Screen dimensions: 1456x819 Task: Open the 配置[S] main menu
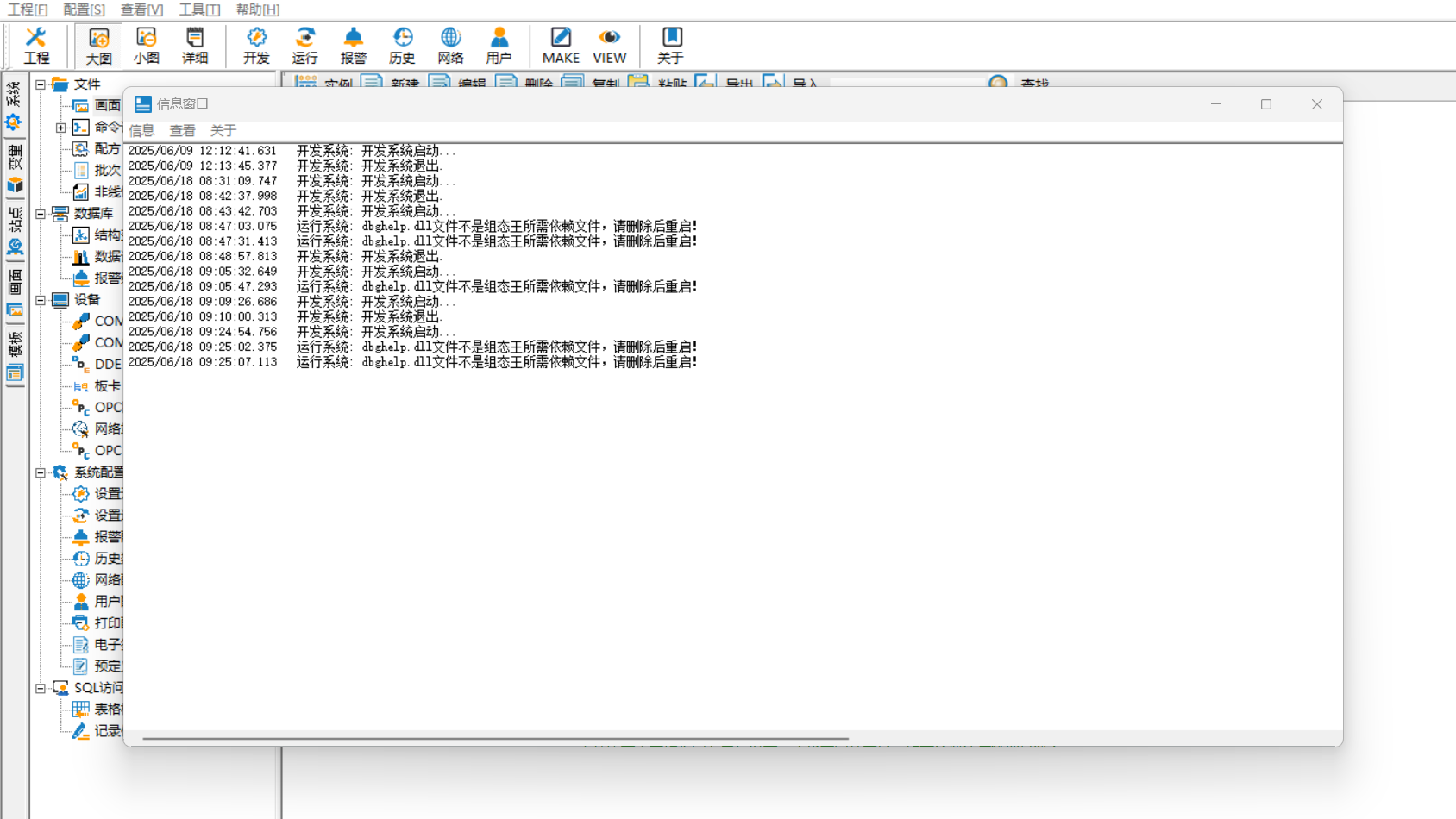pyautogui.click(x=84, y=9)
